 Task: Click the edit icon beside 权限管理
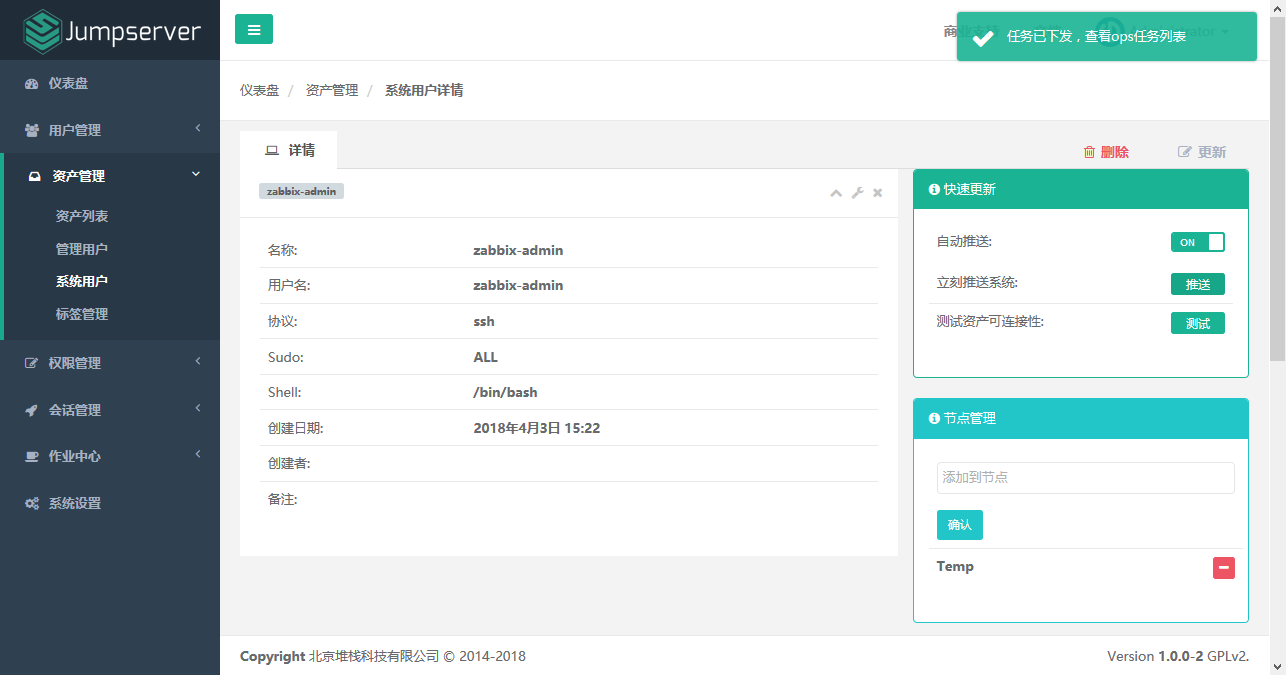point(32,363)
